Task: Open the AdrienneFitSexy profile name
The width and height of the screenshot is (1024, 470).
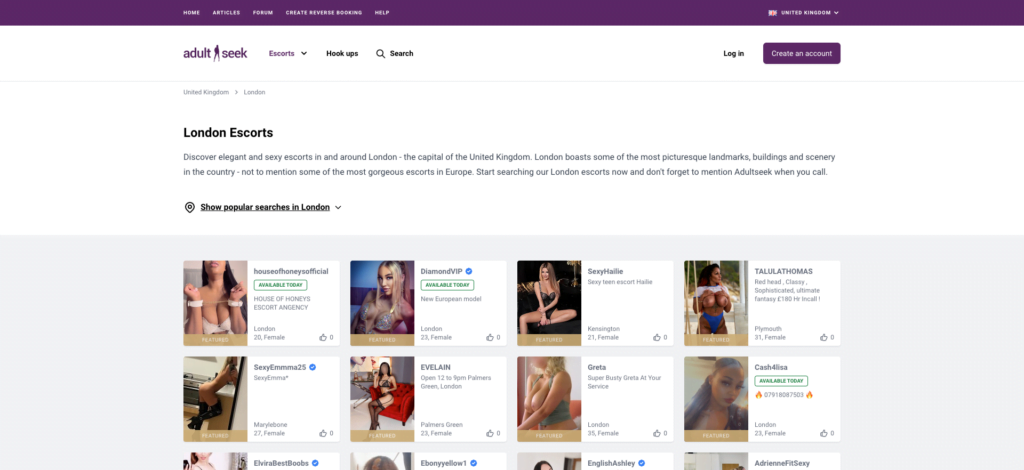Action: click(782, 463)
